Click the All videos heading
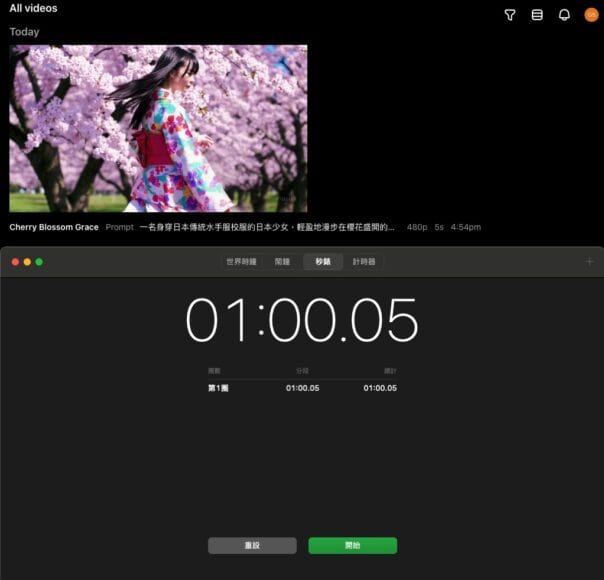 pyautogui.click(x=34, y=9)
